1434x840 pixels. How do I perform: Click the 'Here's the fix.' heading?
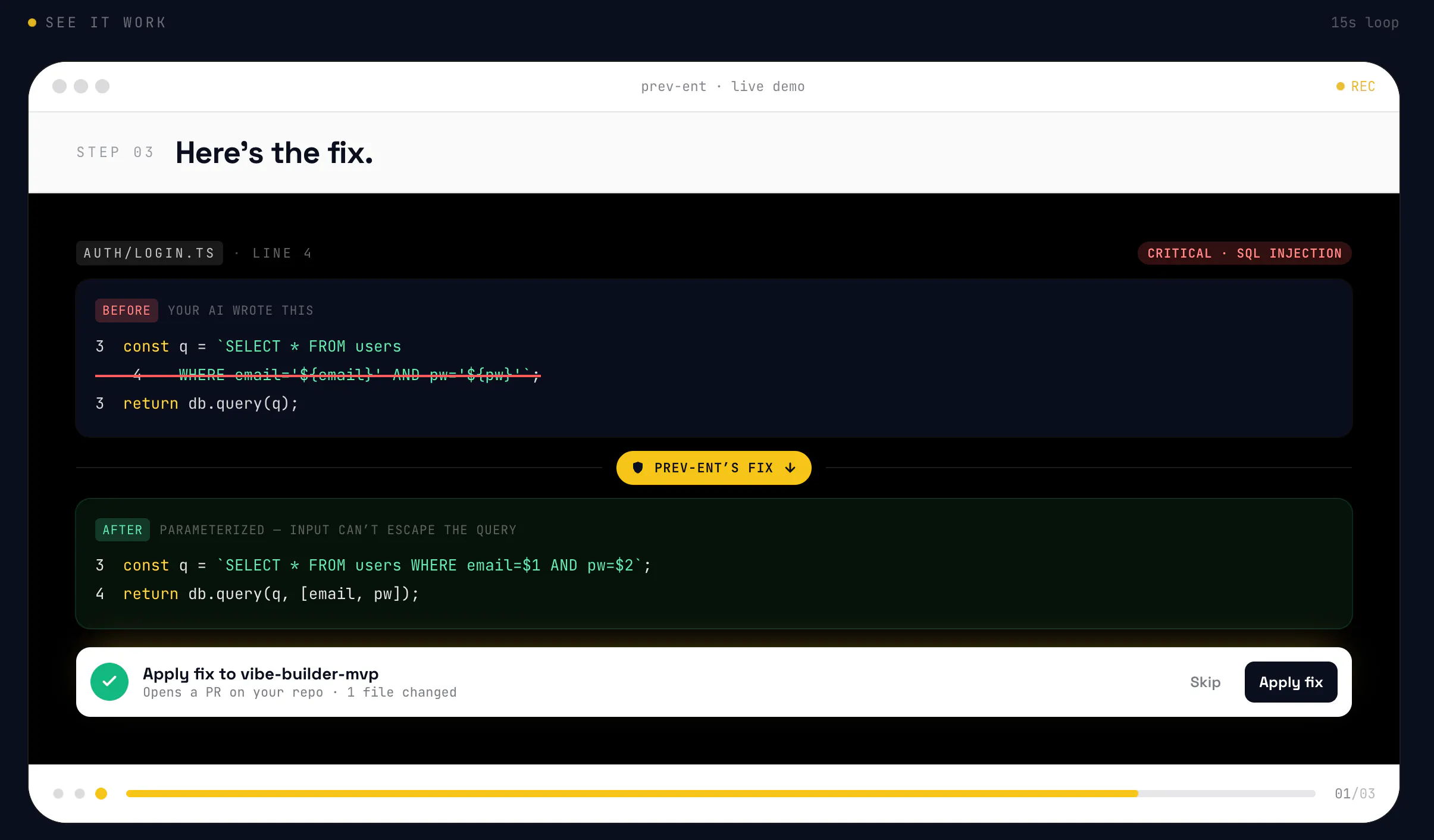click(x=274, y=153)
